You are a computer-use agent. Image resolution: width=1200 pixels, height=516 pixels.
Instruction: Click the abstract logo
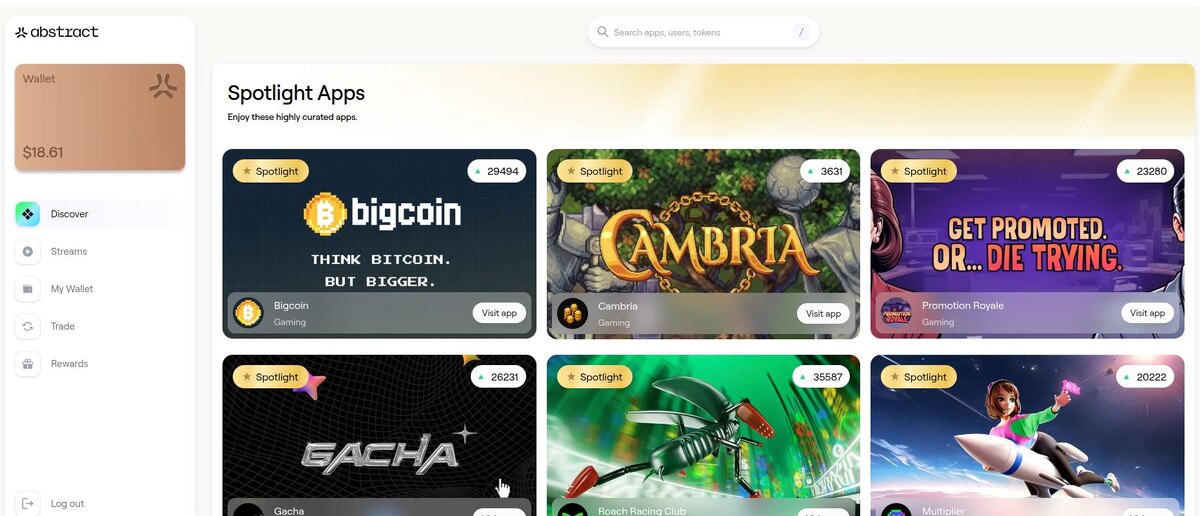point(57,32)
